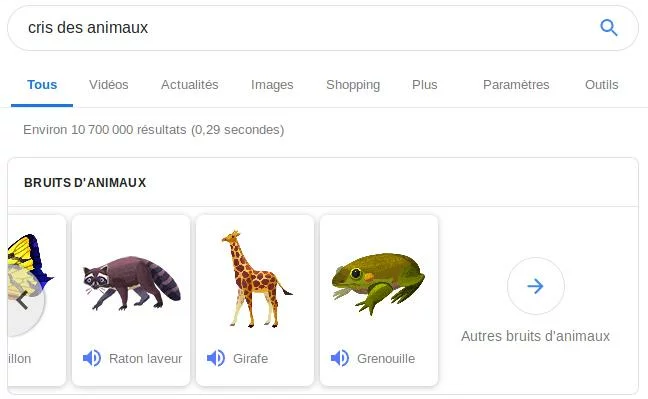Switch to the Vidéos tab
This screenshot has height=399, width=648.
109,85
